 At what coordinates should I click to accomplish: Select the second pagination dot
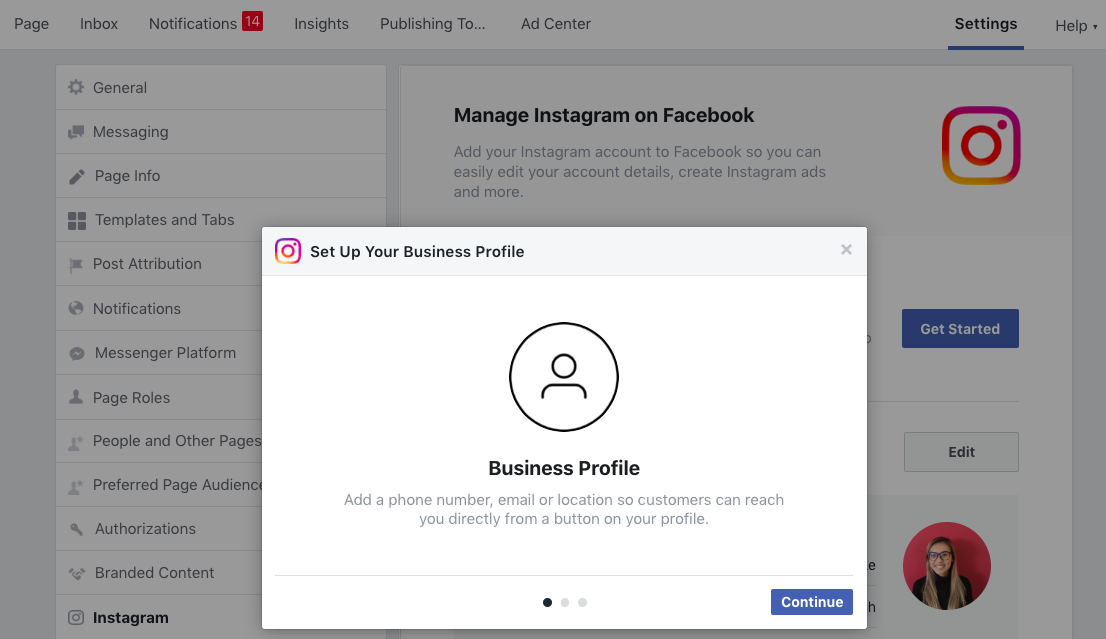click(565, 602)
